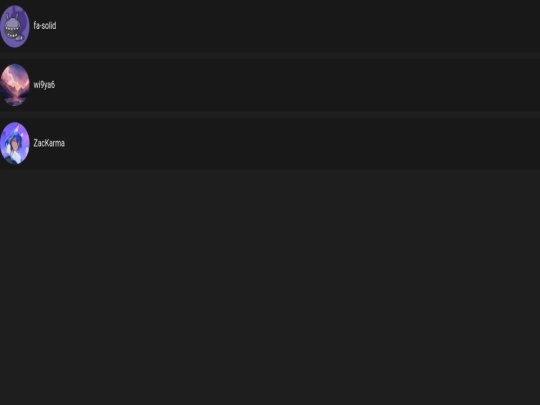Click the fa-solid username text

pos(45,25)
